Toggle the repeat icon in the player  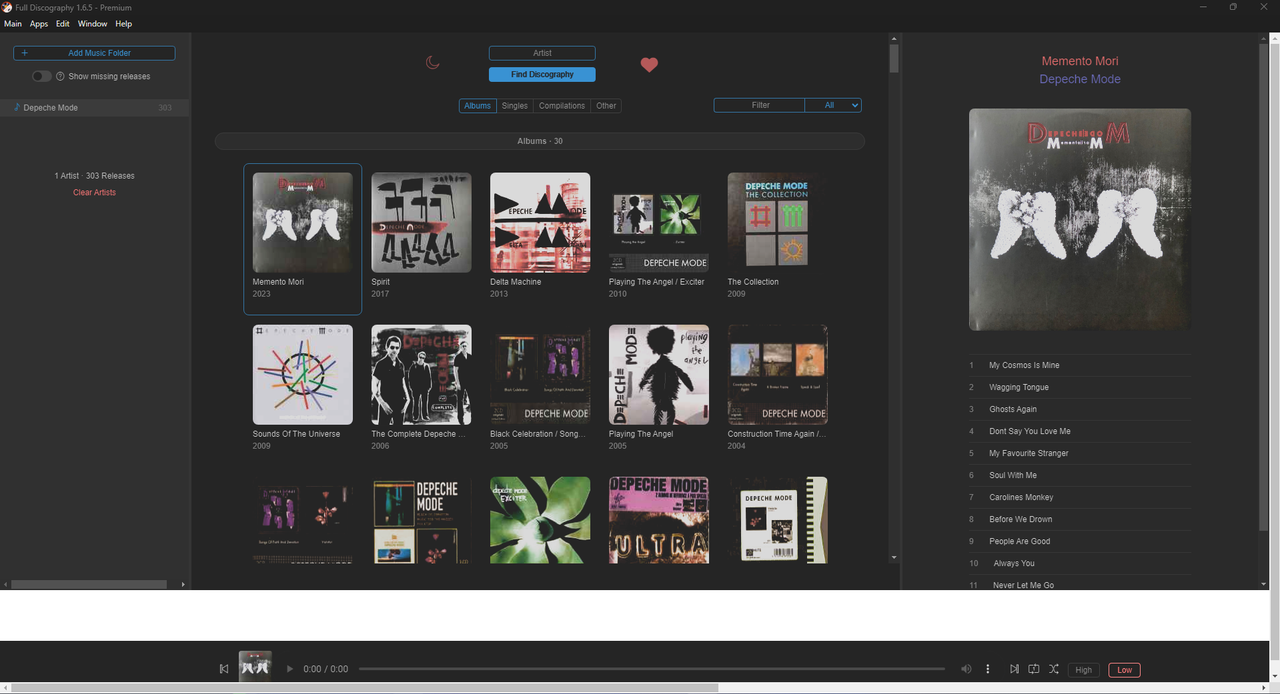click(1034, 669)
